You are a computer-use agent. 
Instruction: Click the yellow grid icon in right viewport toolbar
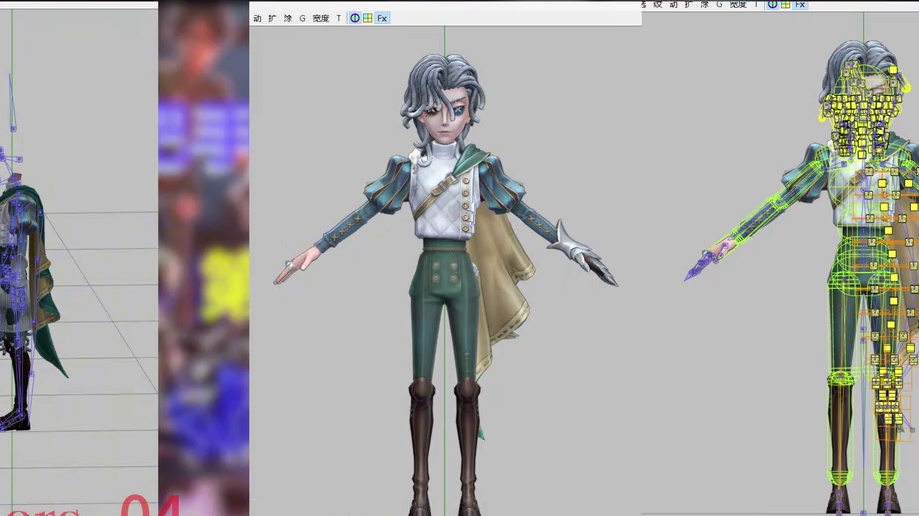click(x=785, y=4)
